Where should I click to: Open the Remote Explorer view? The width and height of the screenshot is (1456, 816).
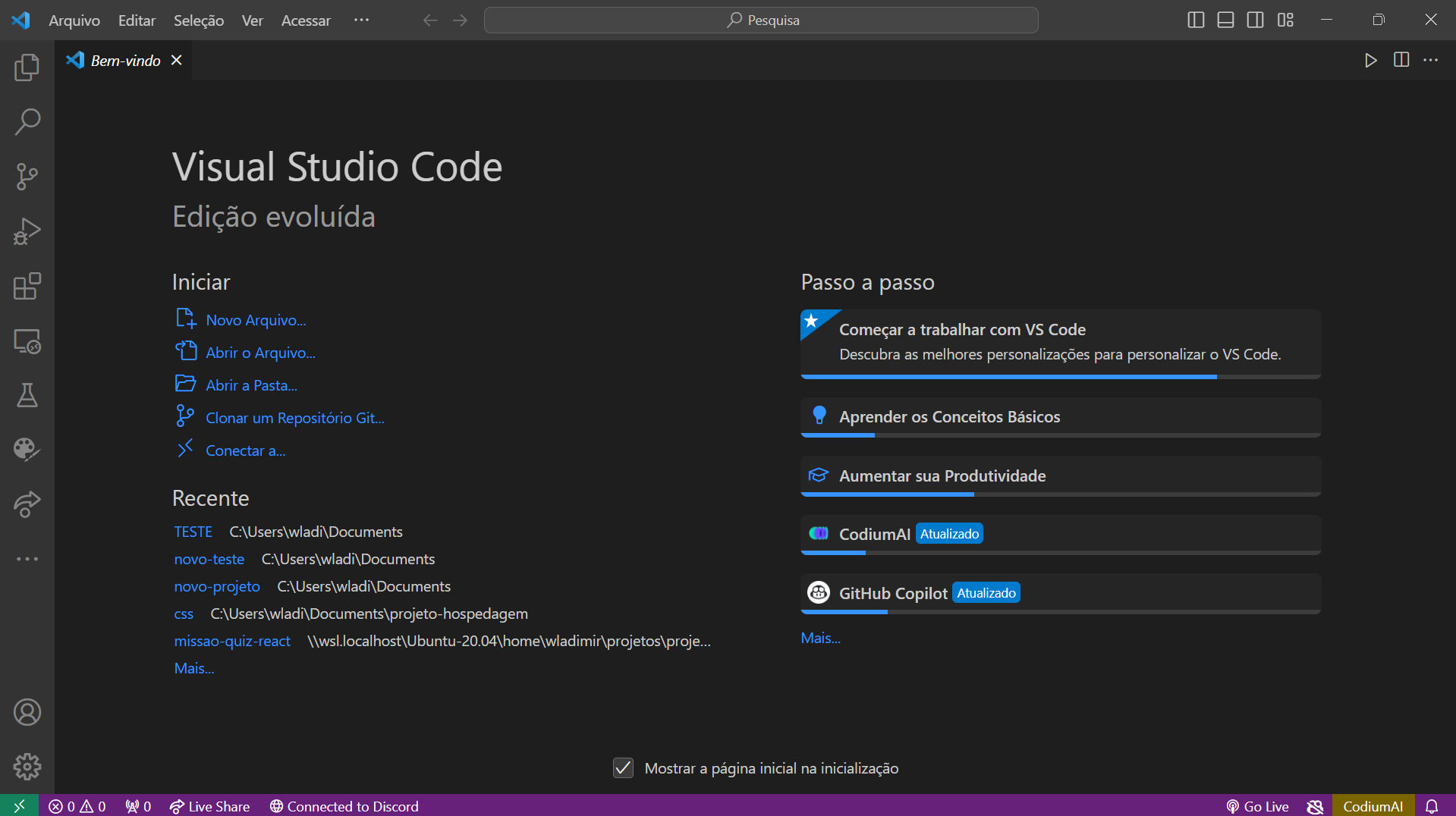tap(27, 341)
